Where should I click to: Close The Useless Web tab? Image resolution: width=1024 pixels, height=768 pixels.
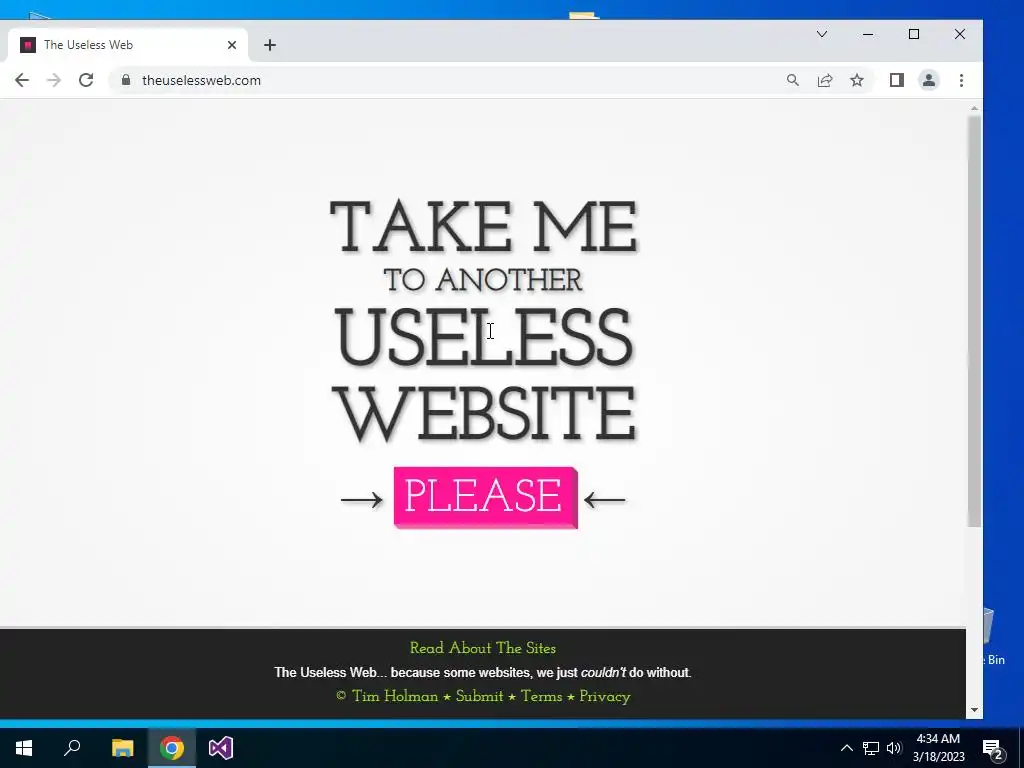tap(232, 45)
